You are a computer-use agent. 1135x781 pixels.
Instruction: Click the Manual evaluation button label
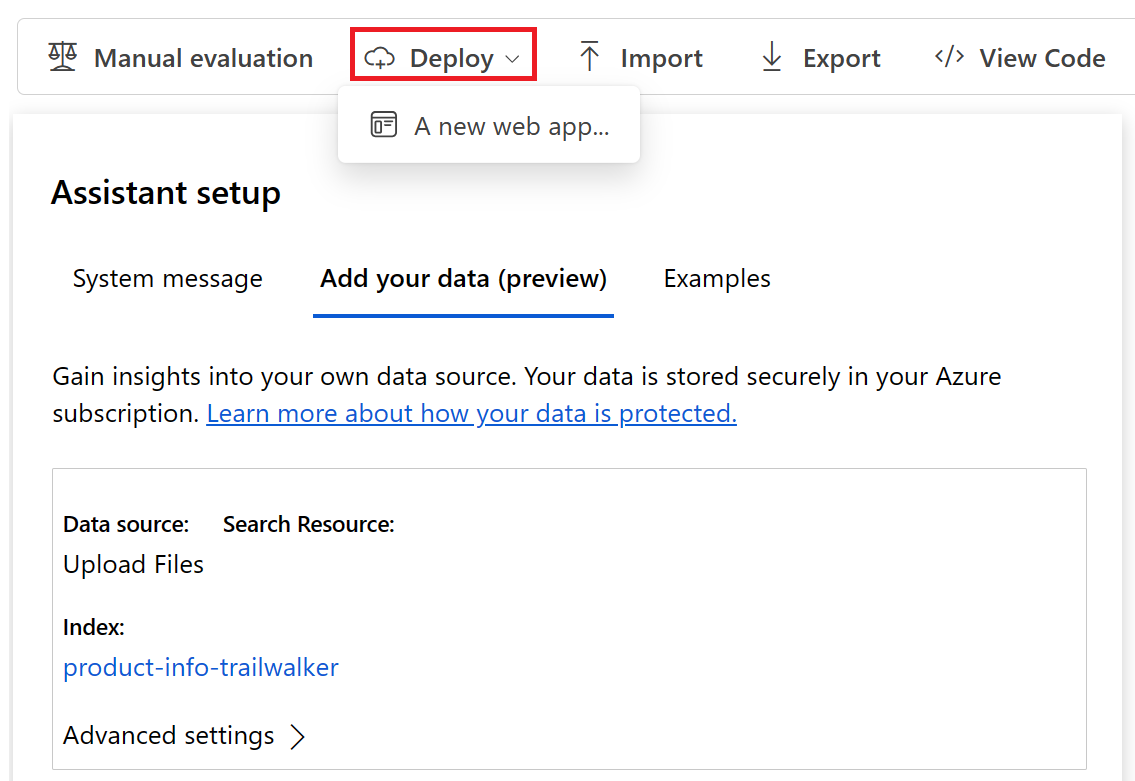pos(203,58)
